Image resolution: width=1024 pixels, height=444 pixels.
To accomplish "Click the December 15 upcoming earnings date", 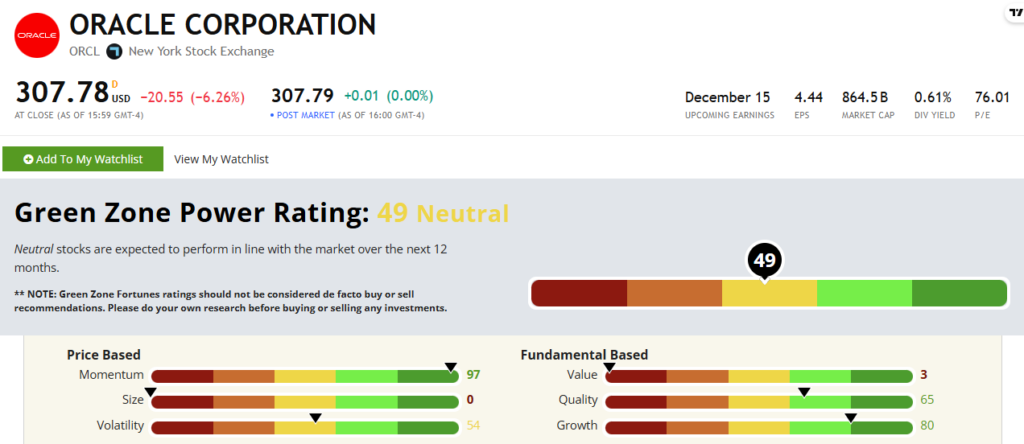I will 728,97.
